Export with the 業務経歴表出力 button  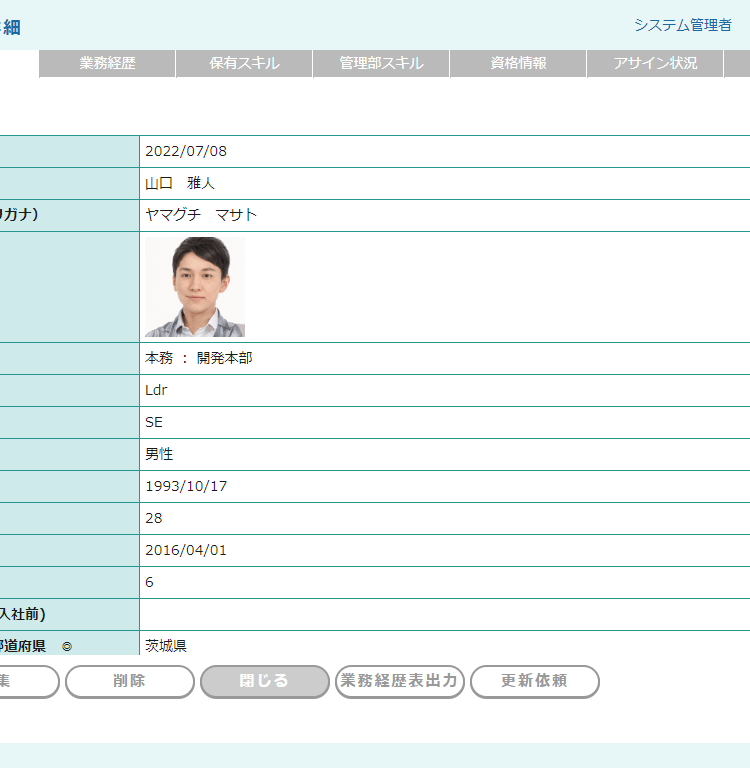pyautogui.click(x=400, y=681)
